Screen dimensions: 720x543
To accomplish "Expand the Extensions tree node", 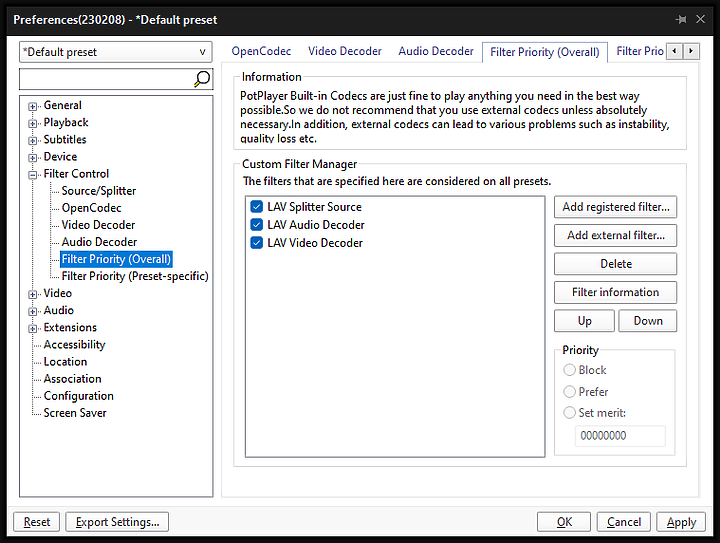I will coord(32,329).
